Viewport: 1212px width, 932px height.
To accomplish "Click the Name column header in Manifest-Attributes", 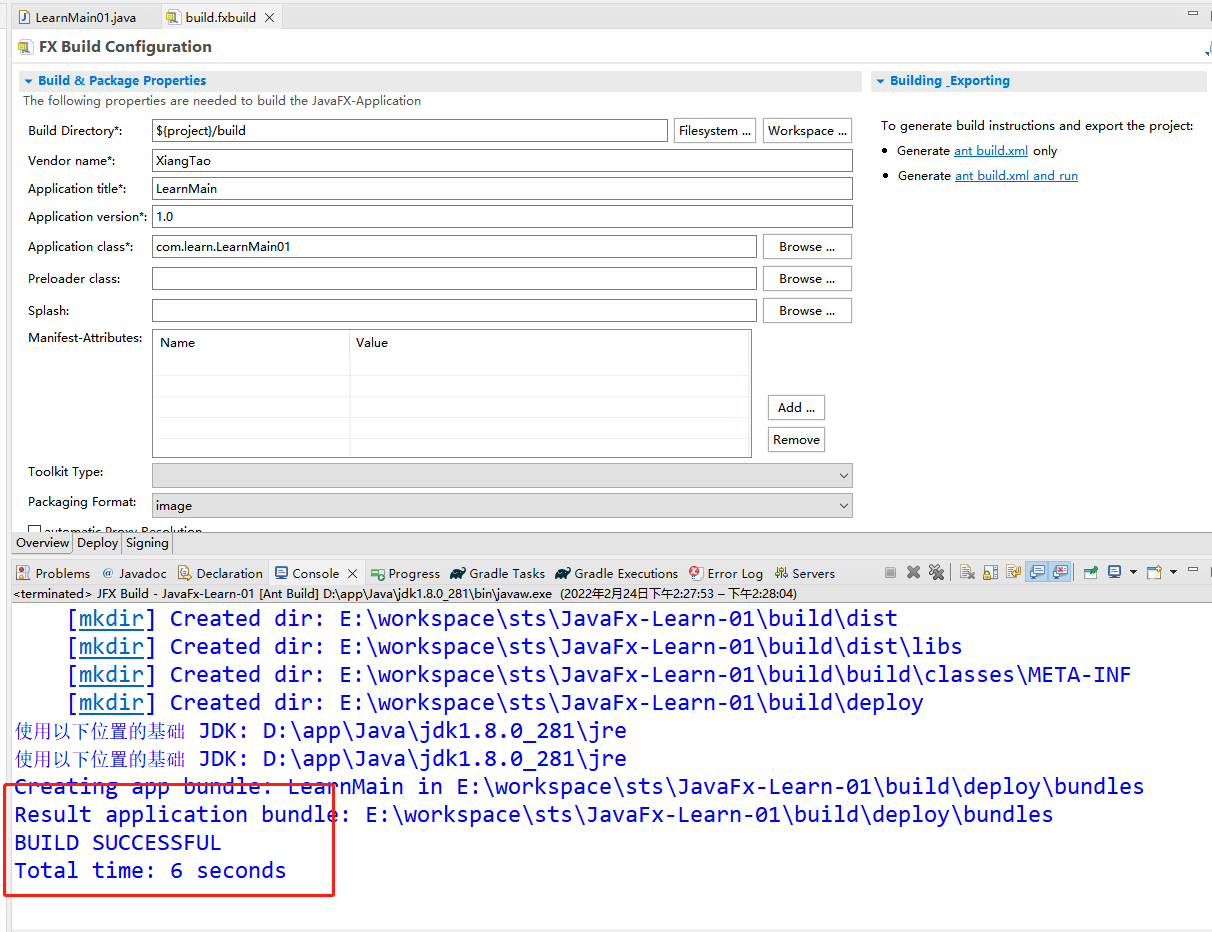I will tap(251, 342).
